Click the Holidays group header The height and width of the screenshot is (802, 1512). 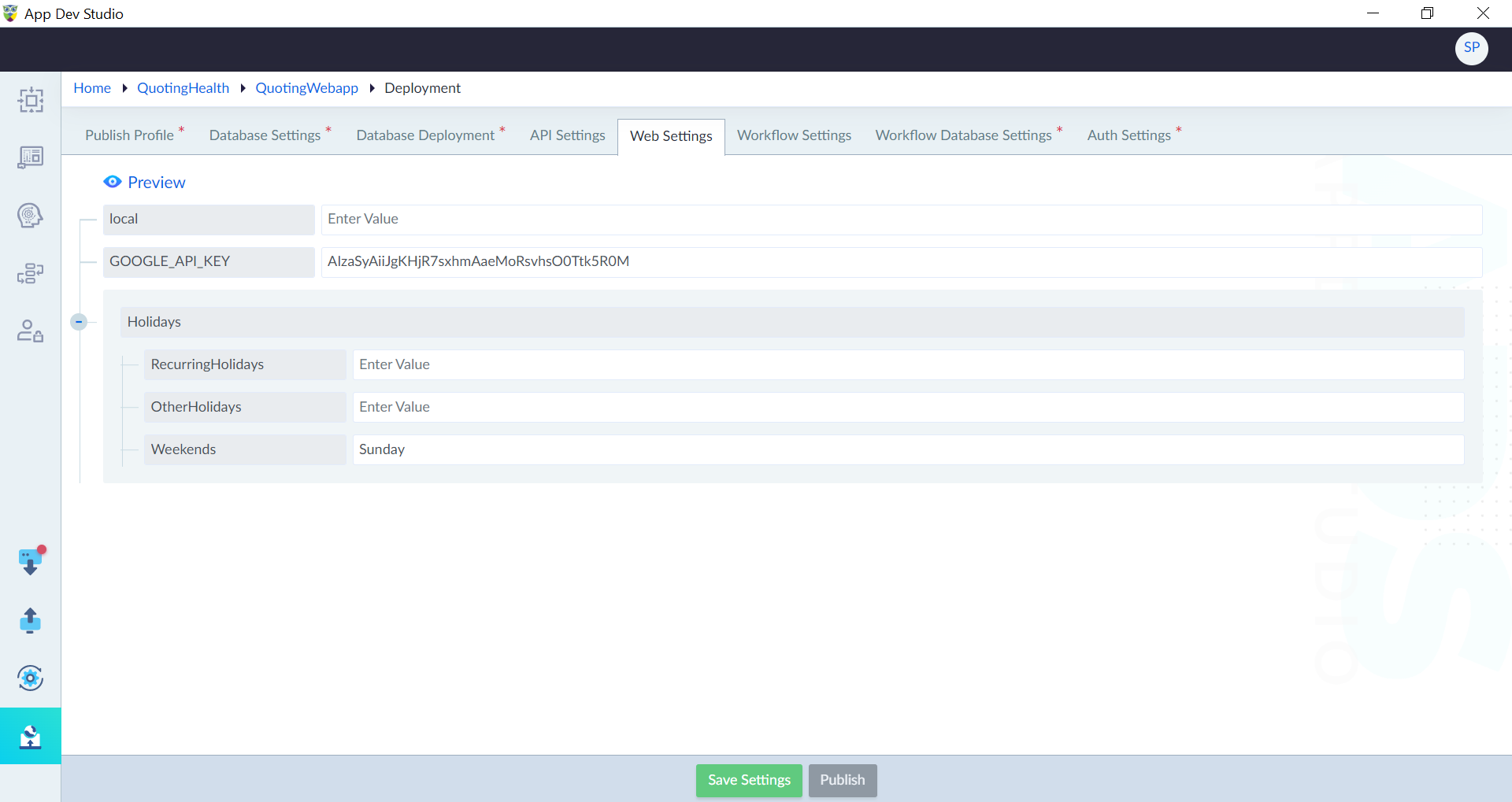[x=792, y=322]
